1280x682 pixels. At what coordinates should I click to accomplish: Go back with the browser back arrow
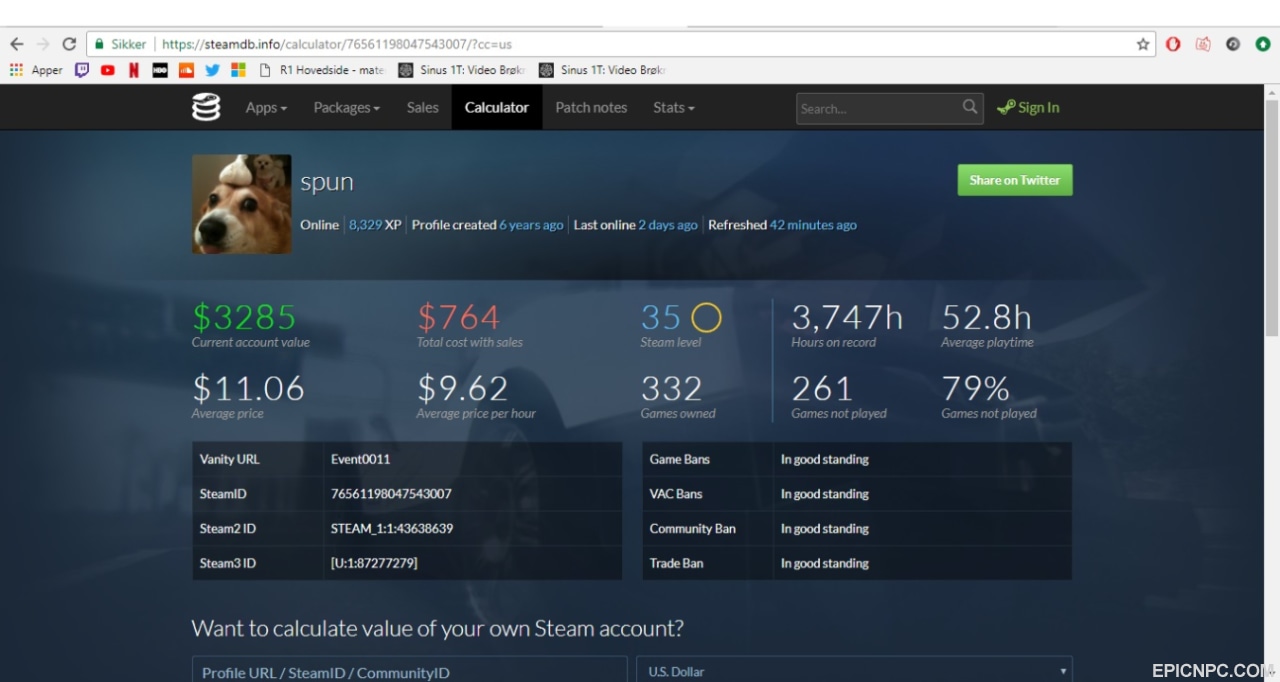pyautogui.click(x=17, y=44)
